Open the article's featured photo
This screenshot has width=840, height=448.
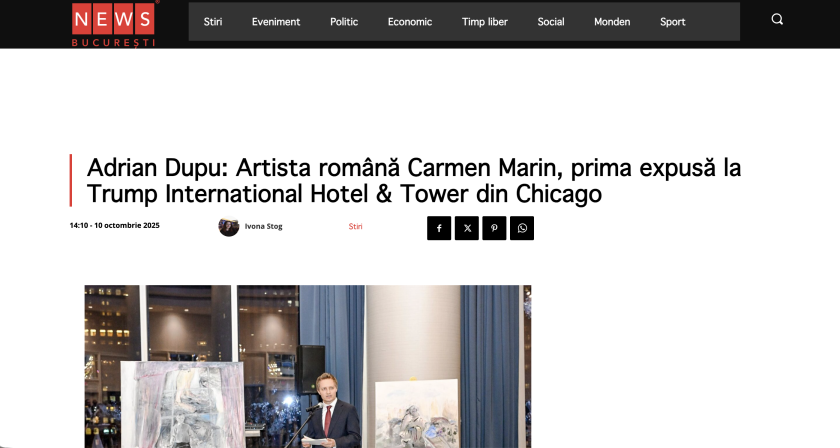[x=307, y=366]
